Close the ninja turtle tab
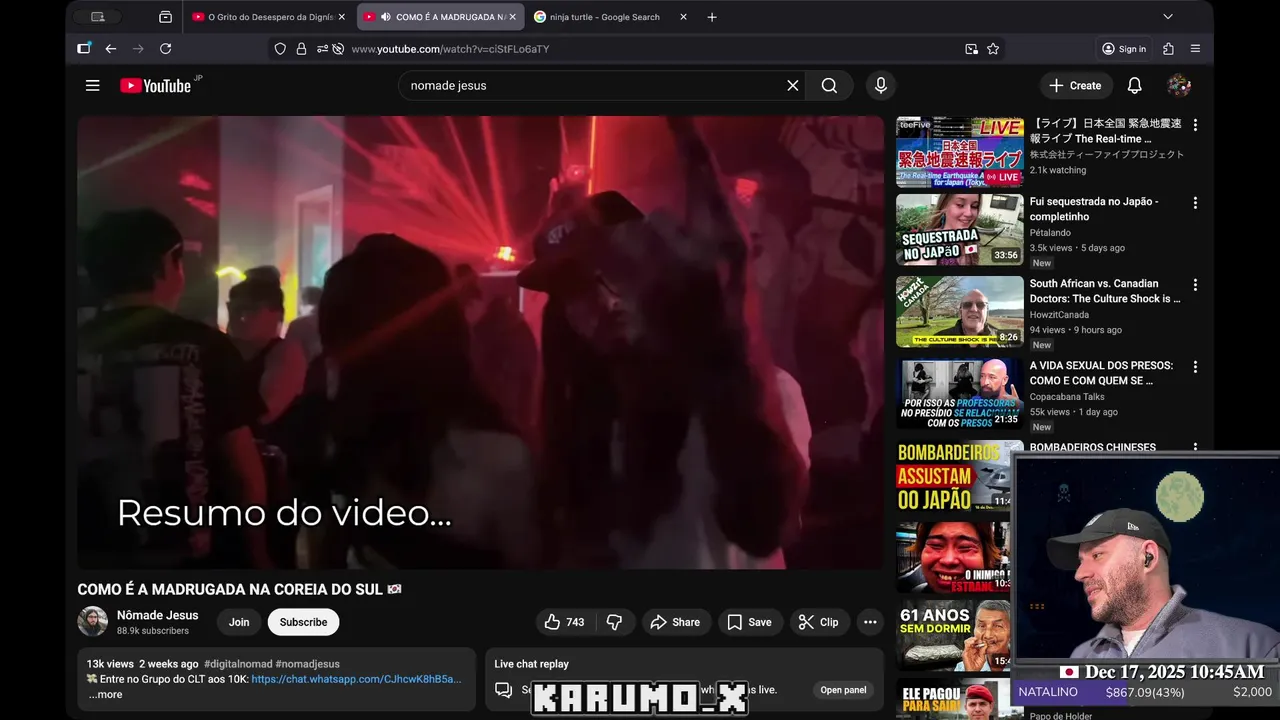 point(683,17)
